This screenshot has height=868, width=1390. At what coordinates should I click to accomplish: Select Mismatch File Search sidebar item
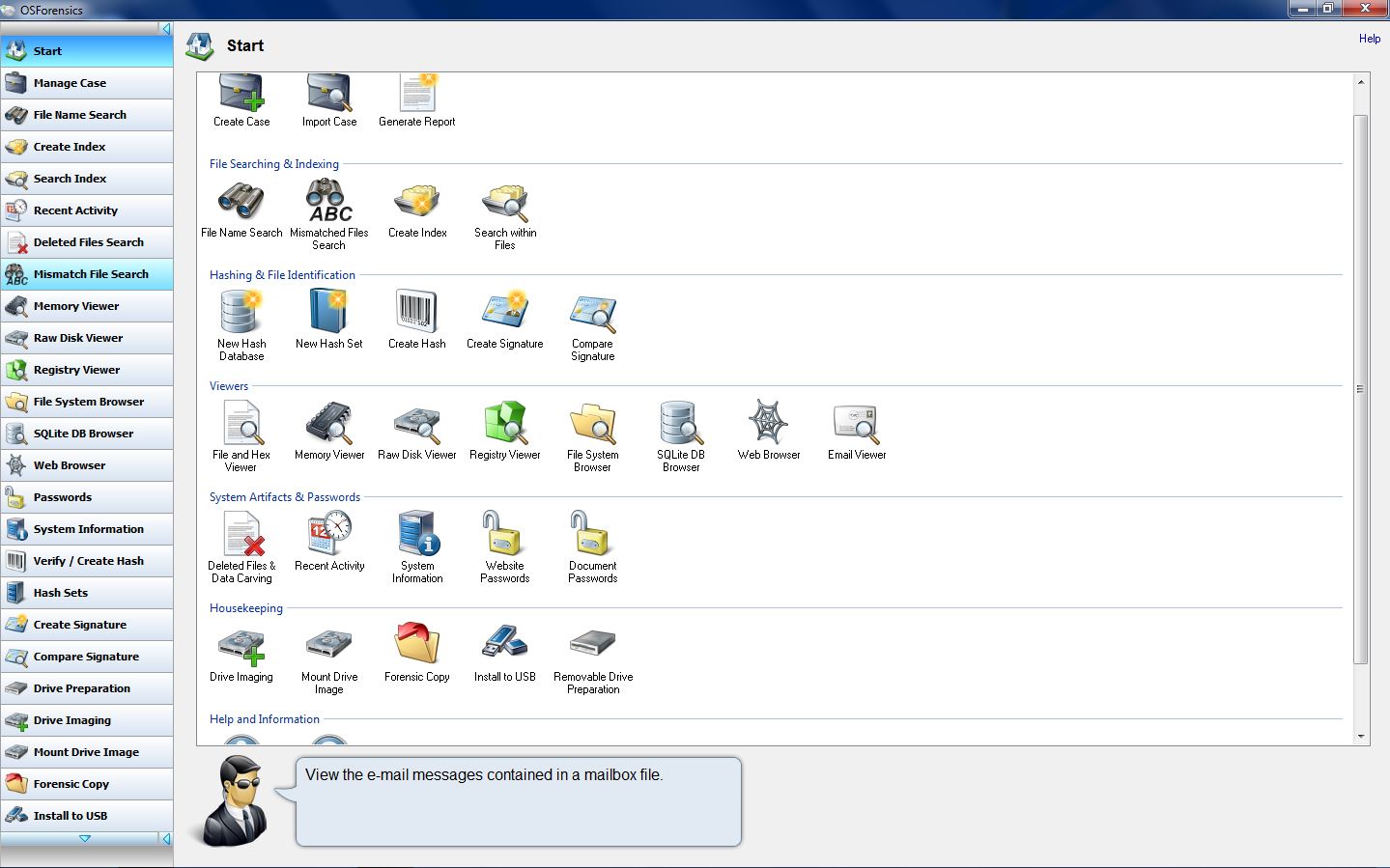pos(87,274)
